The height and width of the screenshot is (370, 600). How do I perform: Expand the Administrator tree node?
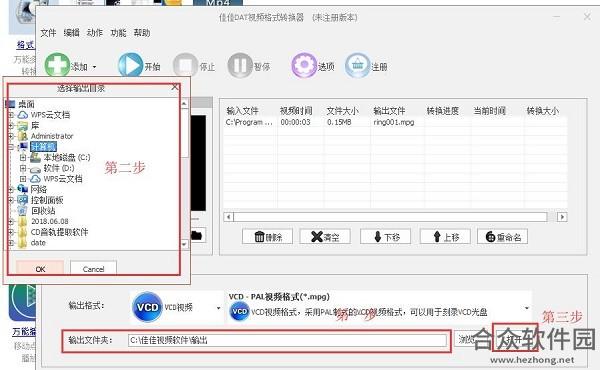(x=11, y=136)
